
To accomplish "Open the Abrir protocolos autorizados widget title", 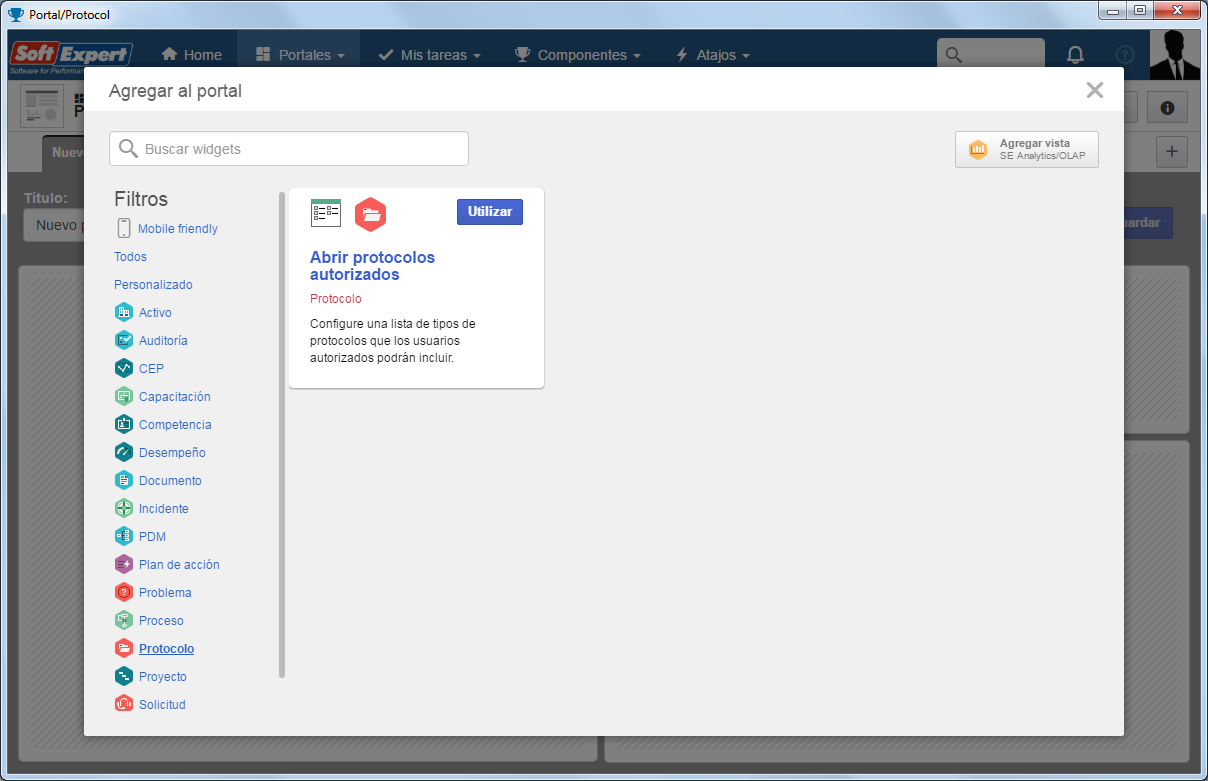I will [372, 266].
